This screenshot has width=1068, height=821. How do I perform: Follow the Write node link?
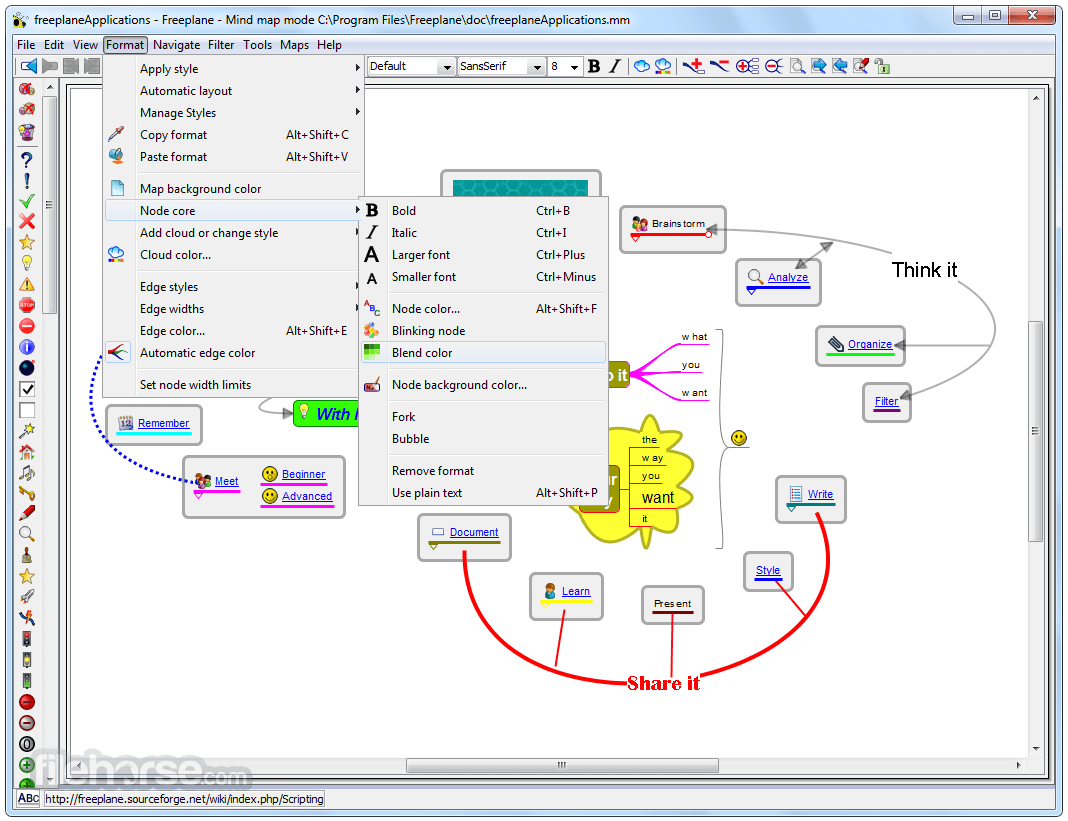(x=820, y=494)
